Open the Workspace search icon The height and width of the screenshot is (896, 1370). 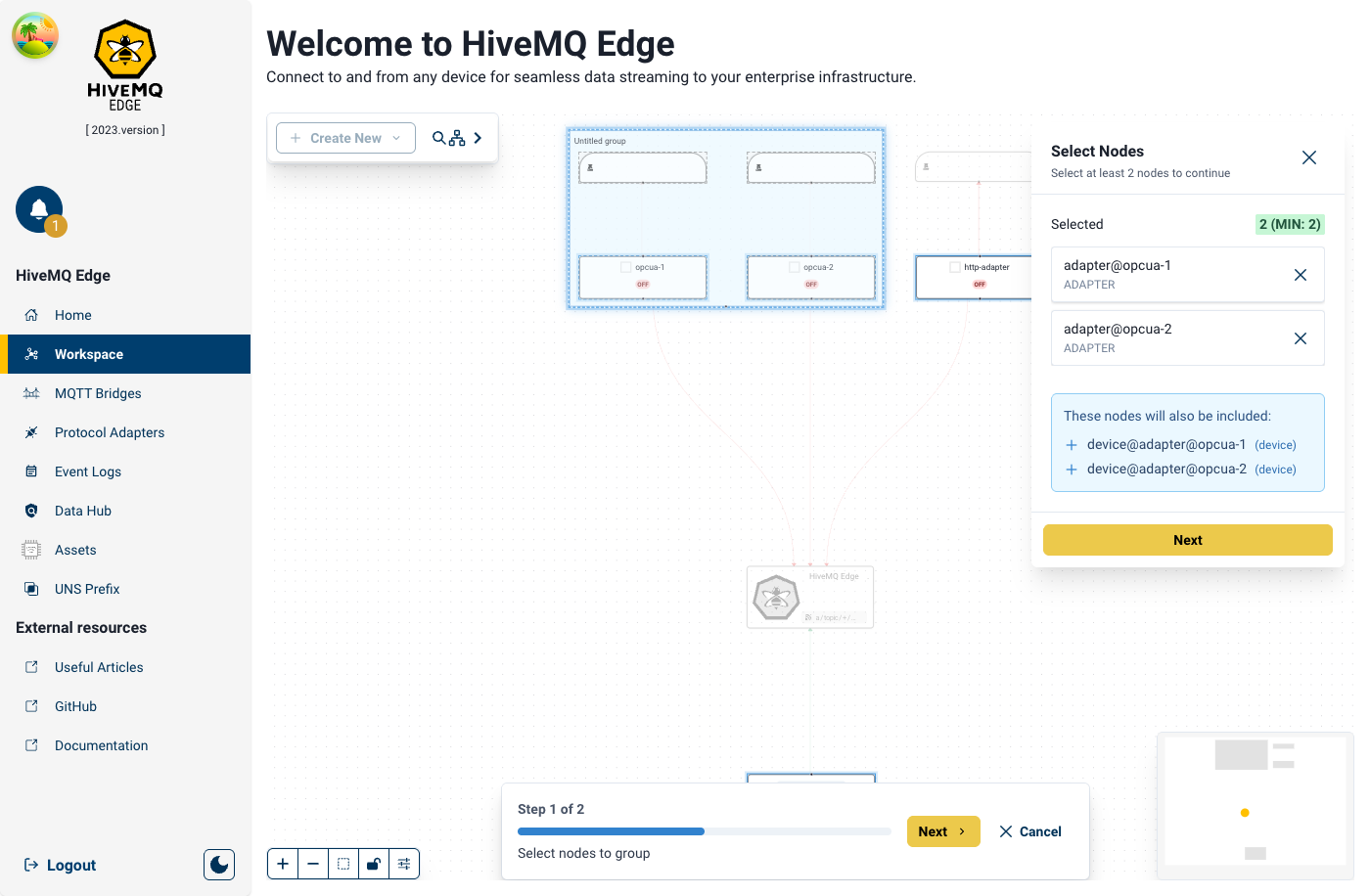(x=439, y=138)
